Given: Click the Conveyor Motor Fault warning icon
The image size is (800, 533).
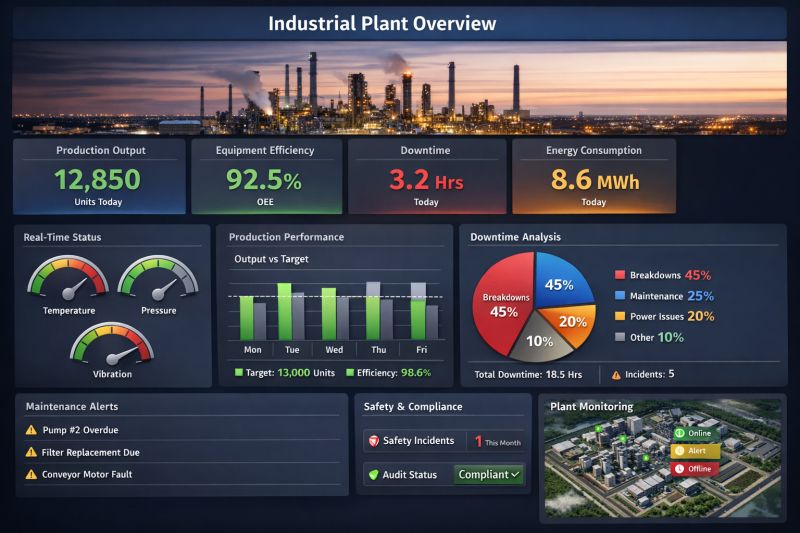Looking at the screenshot, I should tap(32, 475).
